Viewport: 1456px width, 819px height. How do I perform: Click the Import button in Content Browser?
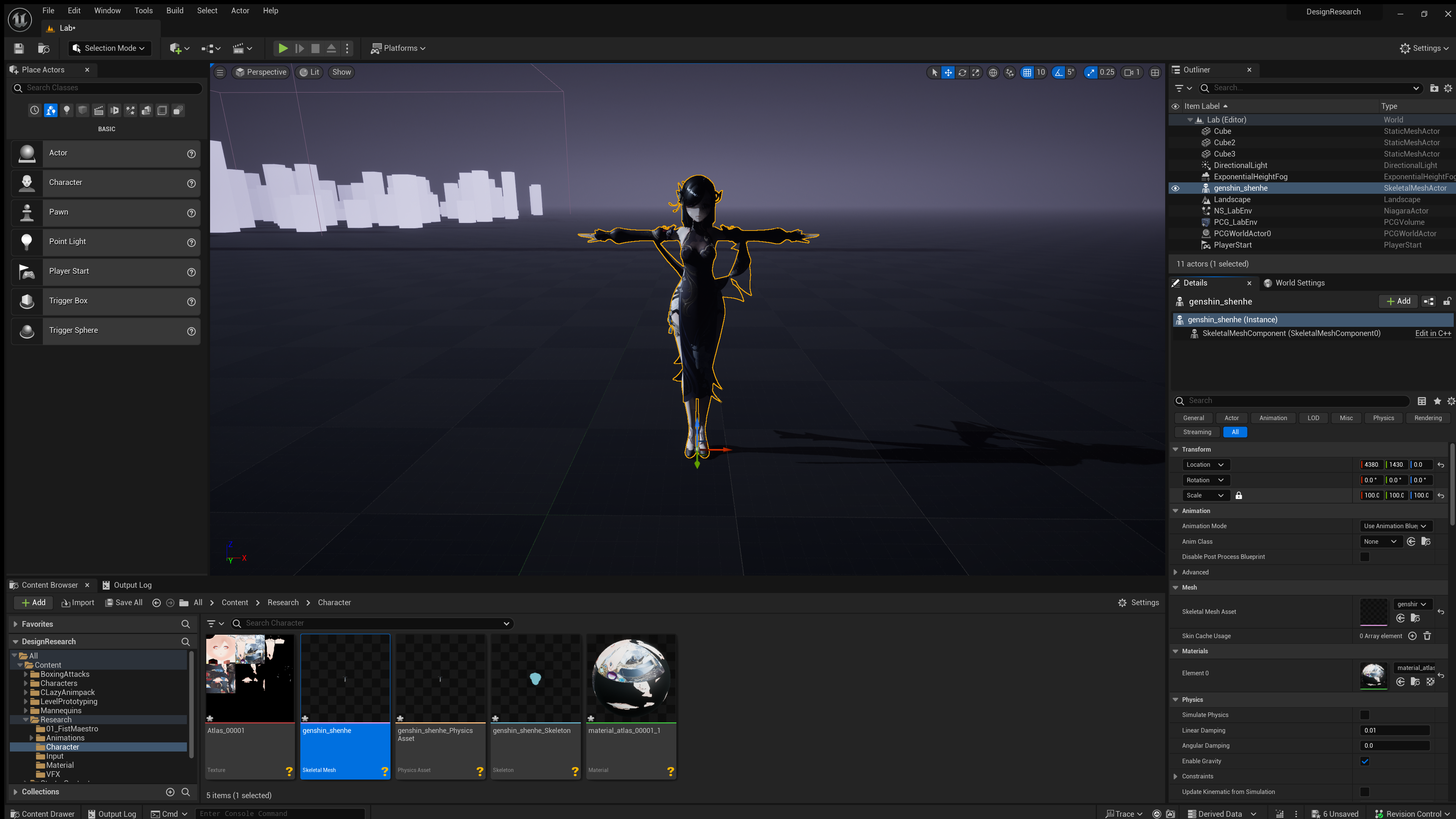click(78, 602)
